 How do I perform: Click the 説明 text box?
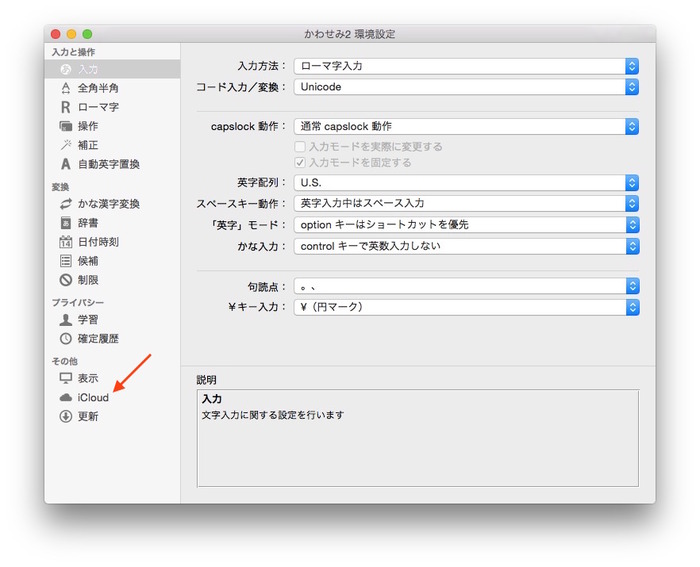coord(418,438)
